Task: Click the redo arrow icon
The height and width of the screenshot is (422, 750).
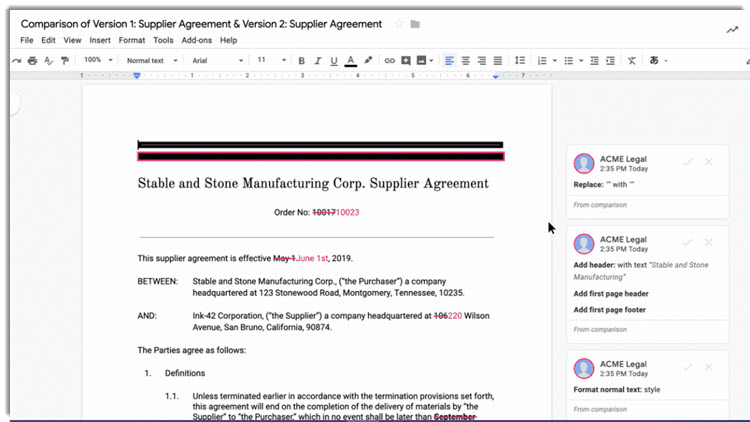Action: coord(17,61)
